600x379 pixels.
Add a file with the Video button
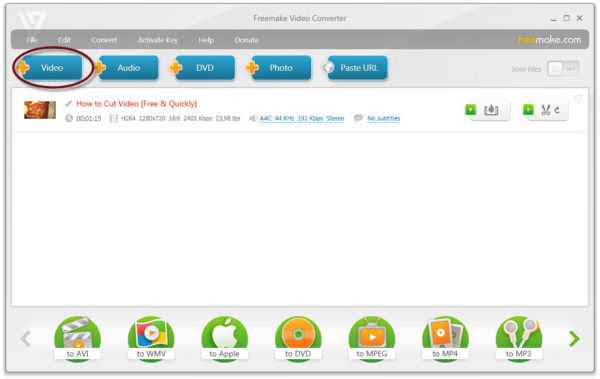coord(51,68)
